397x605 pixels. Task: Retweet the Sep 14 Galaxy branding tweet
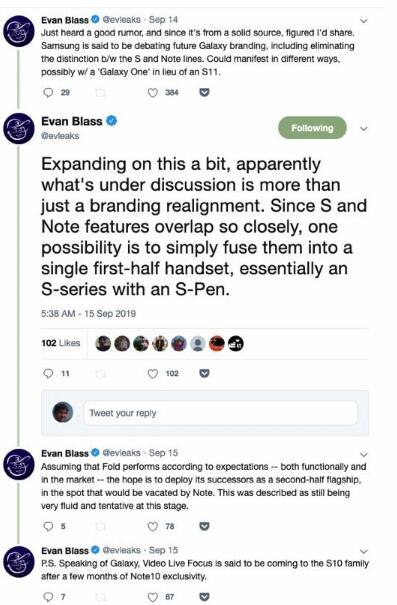101,93
